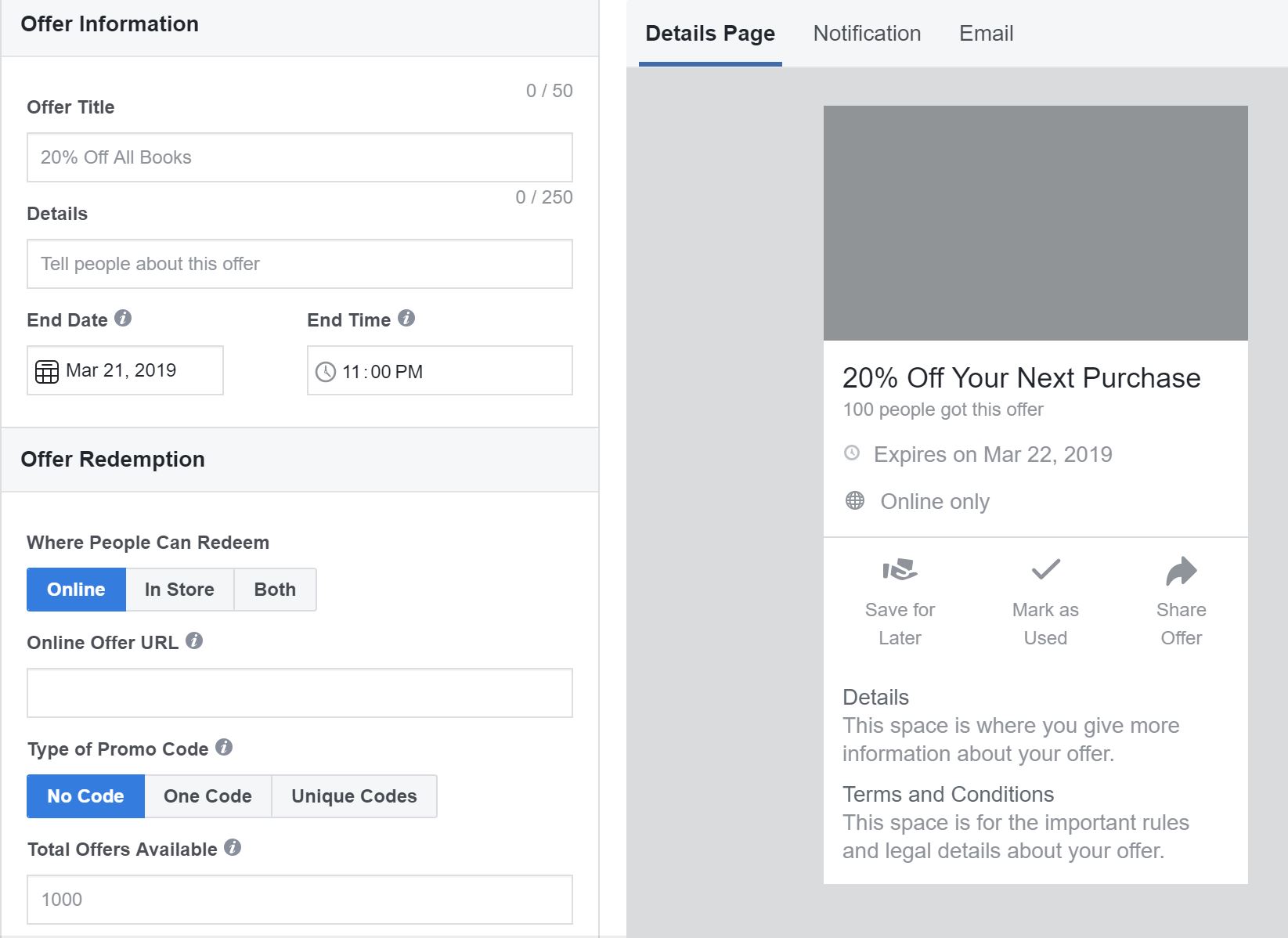Select the No Code button
Viewport: 1288px width, 938px height.
tap(85, 796)
